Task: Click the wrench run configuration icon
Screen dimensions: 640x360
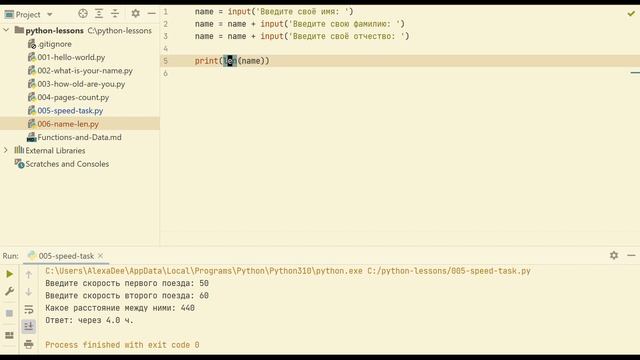Action: point(9,291)
